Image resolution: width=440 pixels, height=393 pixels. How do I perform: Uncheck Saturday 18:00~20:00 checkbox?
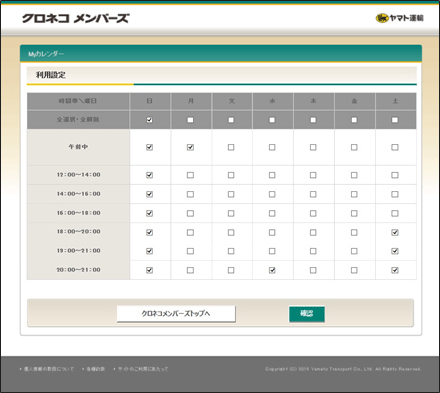(x=395, y=232)
